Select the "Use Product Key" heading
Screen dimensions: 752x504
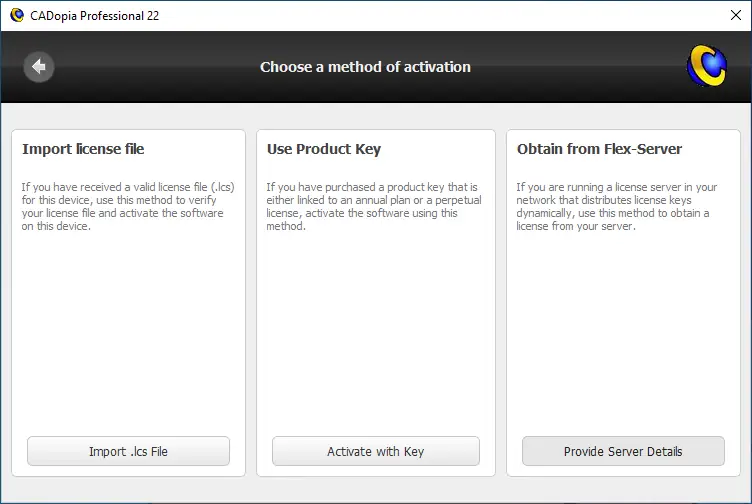point(324,149)
